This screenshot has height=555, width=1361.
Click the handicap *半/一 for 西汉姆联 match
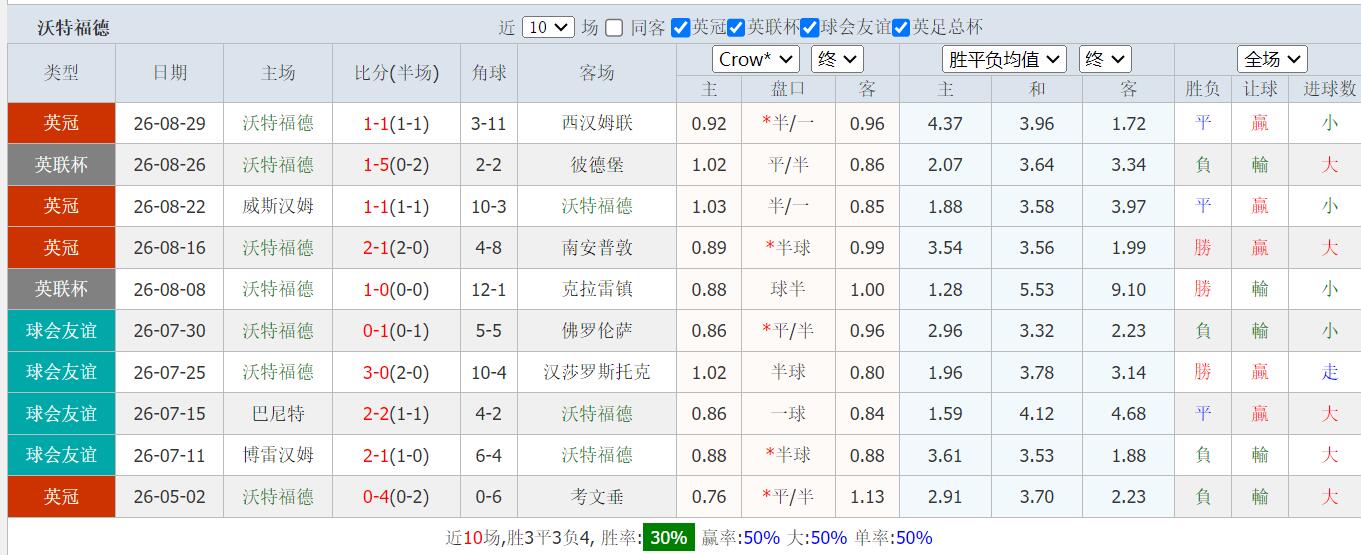point(788,124)
